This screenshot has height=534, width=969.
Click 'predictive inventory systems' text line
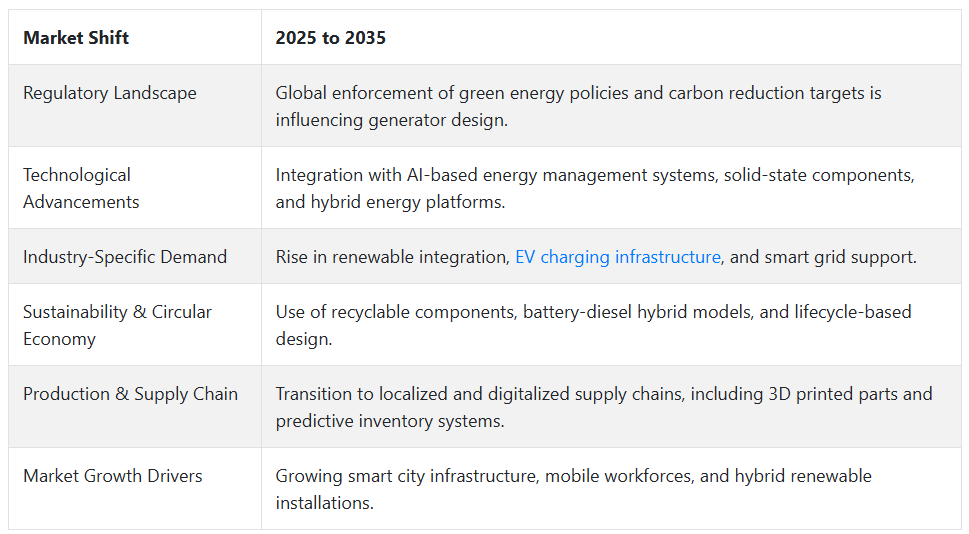click(x=390, y=421)
